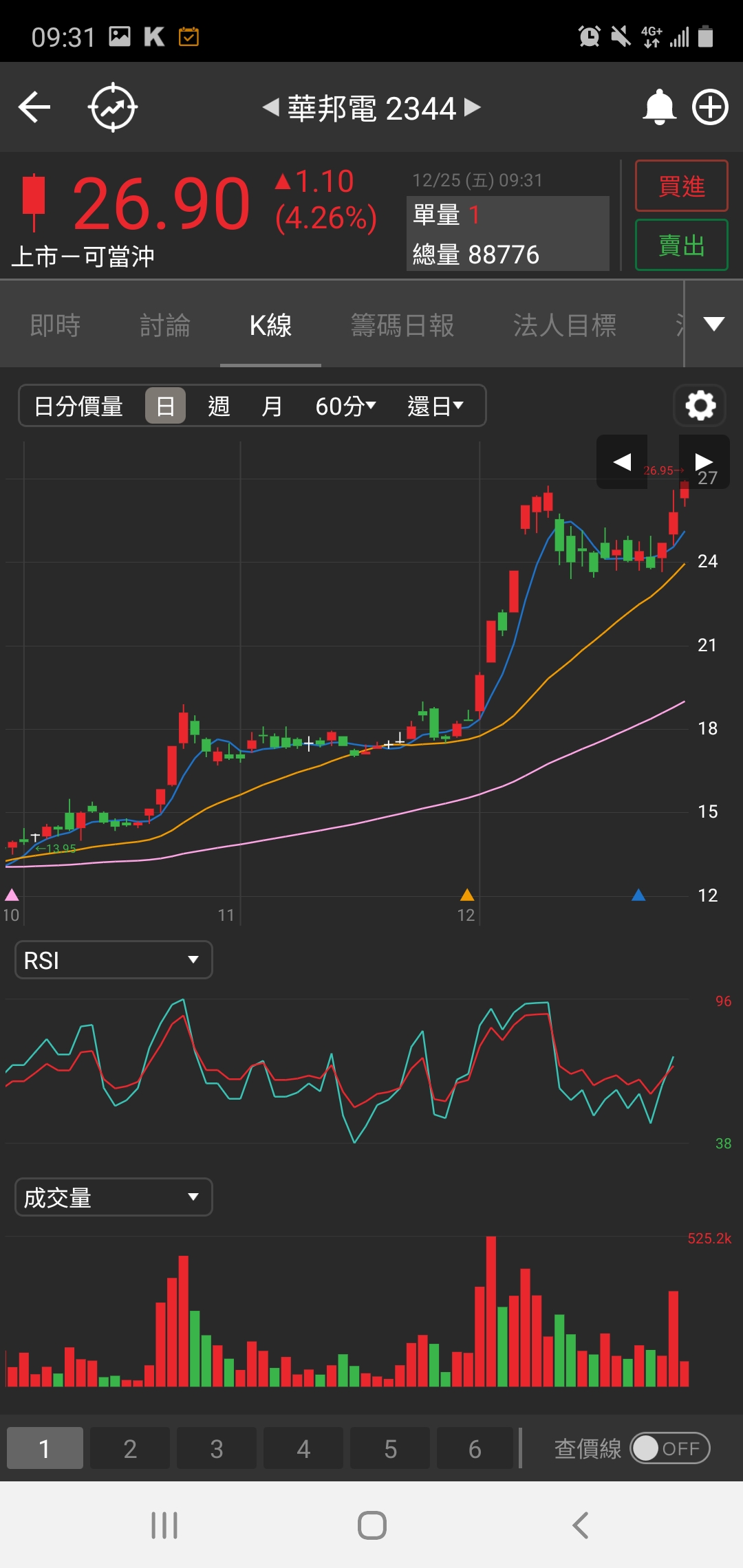
Task: Open the RSI indicator dropdown
Action: pos(114,959)
